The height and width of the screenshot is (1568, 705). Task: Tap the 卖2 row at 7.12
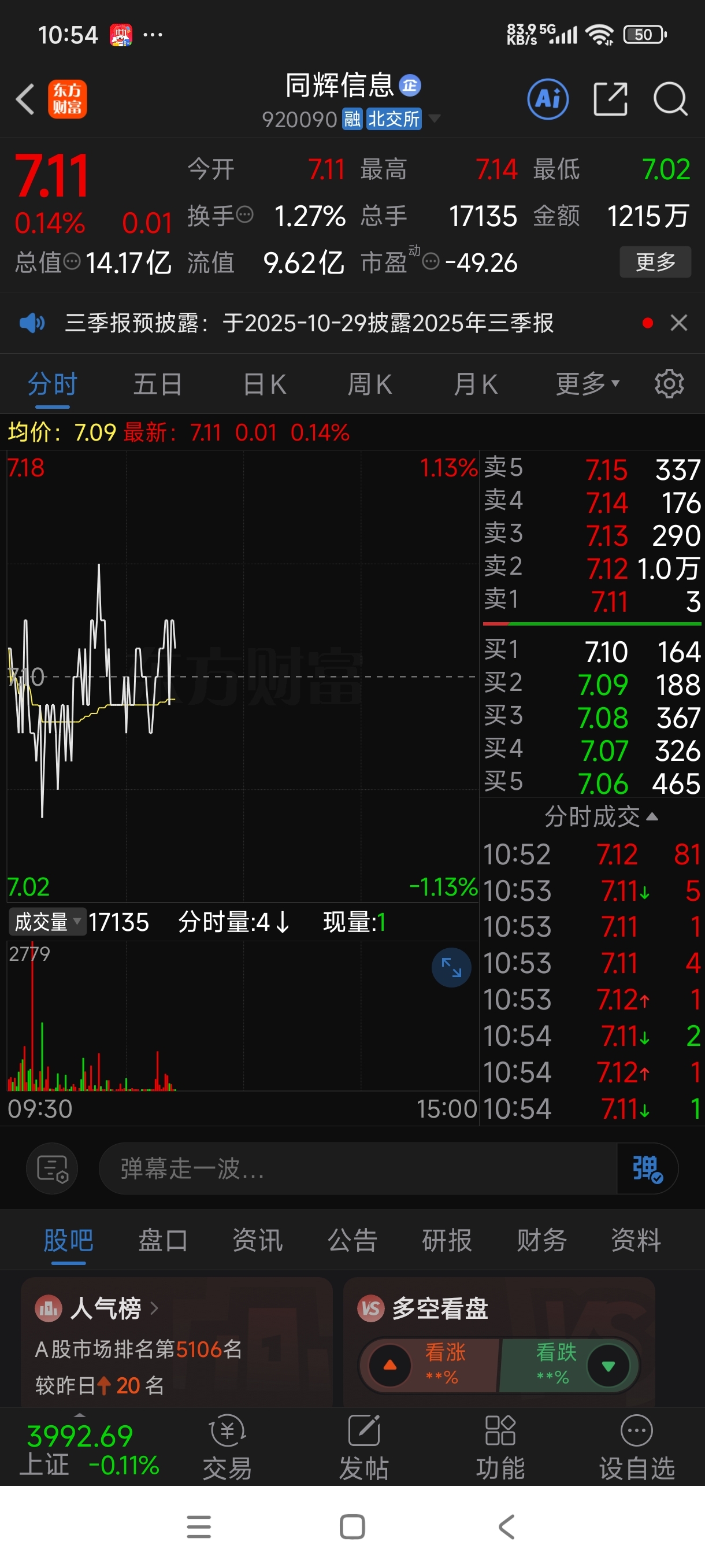pos(592,567)
